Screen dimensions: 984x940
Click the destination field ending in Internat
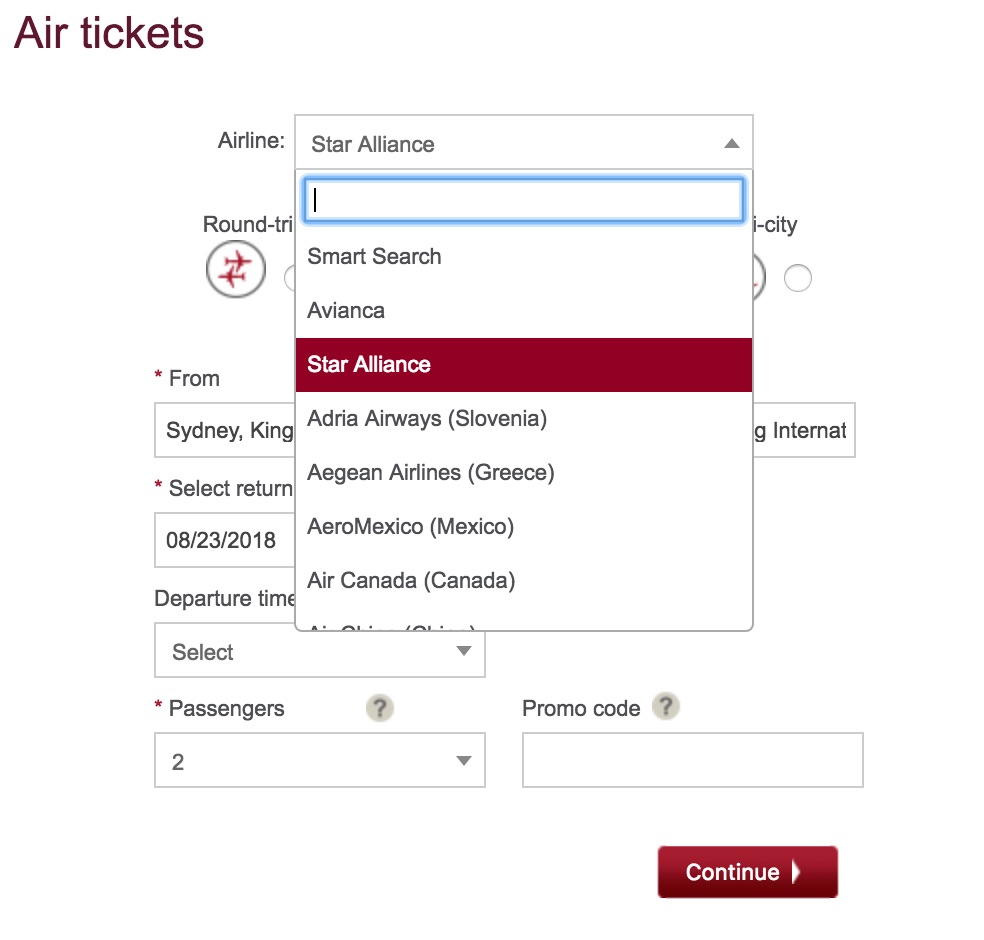[x=804, y=430]
